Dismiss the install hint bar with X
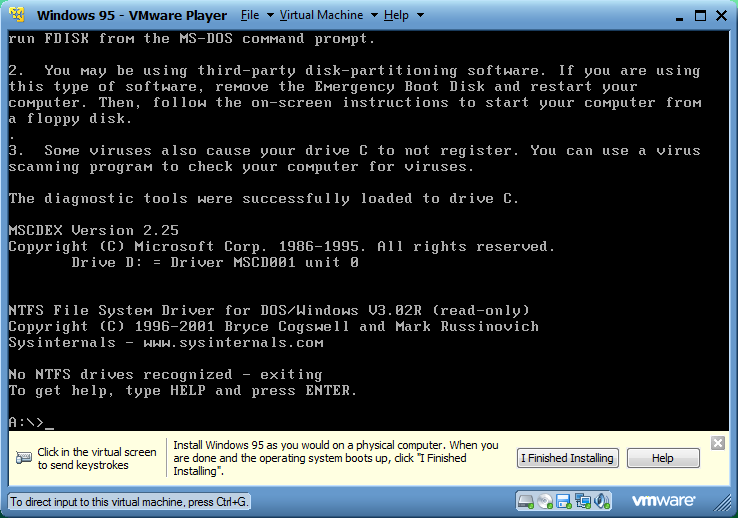Screen dimensions: 738x518 (718, 443)
